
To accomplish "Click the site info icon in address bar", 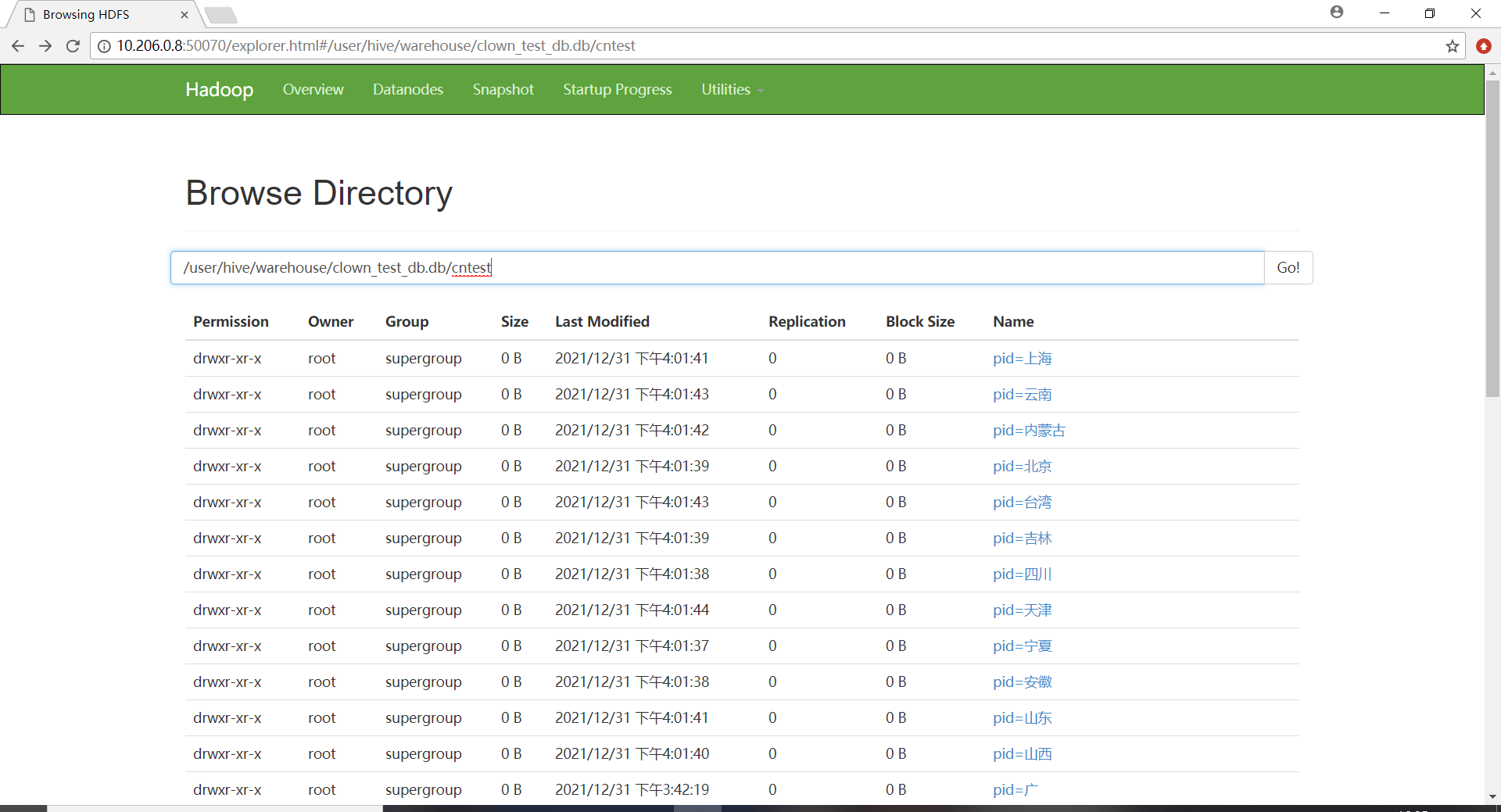I will coord(104,46).
